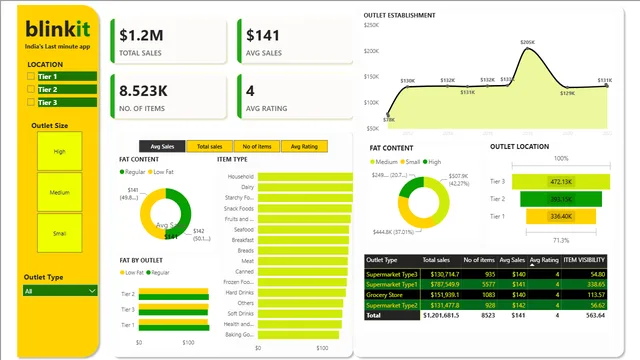Viewport: 640px width, 360px height.
Task: Select the Supermarket Type1 table row
Action: [486, 284]
